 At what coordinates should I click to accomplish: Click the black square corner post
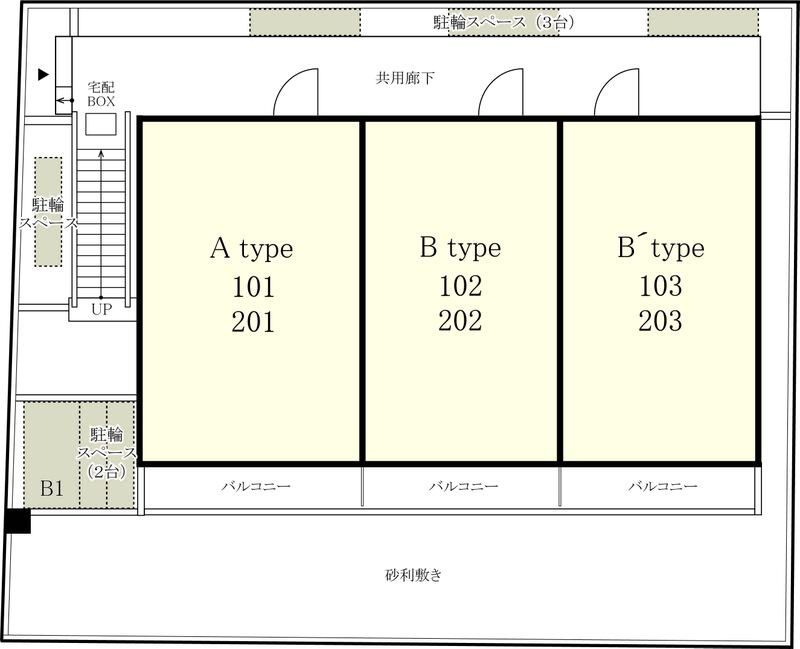(18, 521)
